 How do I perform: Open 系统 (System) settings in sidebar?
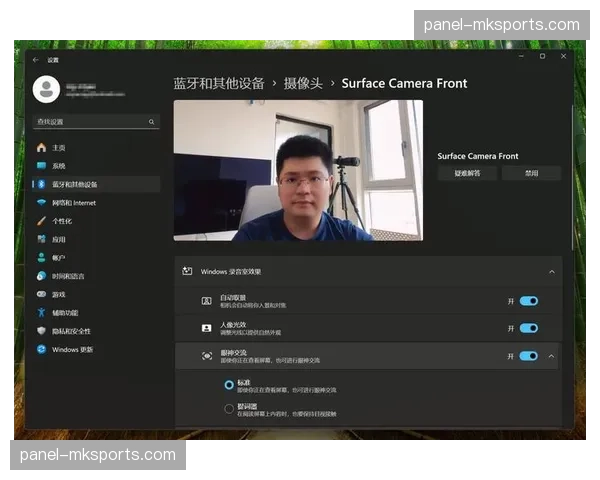58,166
